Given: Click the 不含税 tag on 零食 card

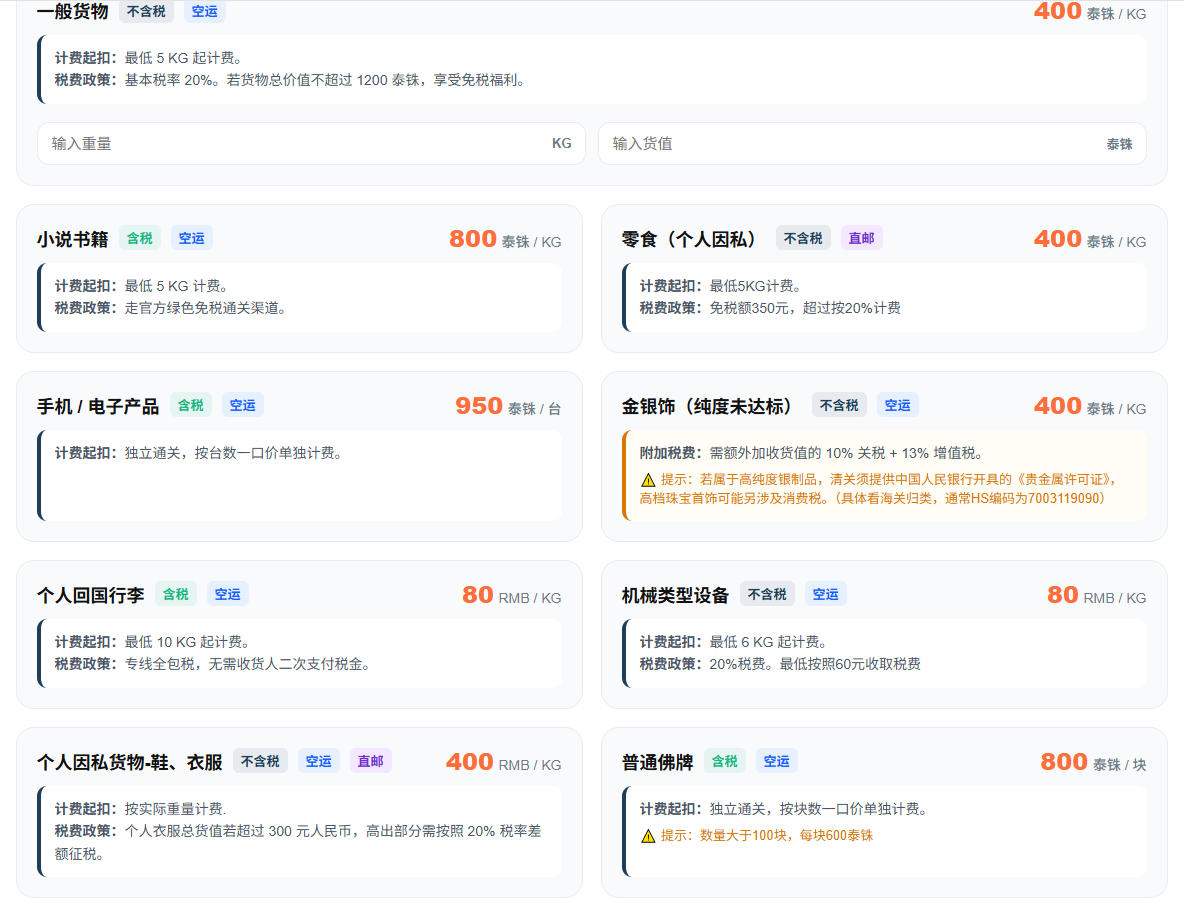Looking at the screenshot, I should pyautogui.click(x=803, y=238).
